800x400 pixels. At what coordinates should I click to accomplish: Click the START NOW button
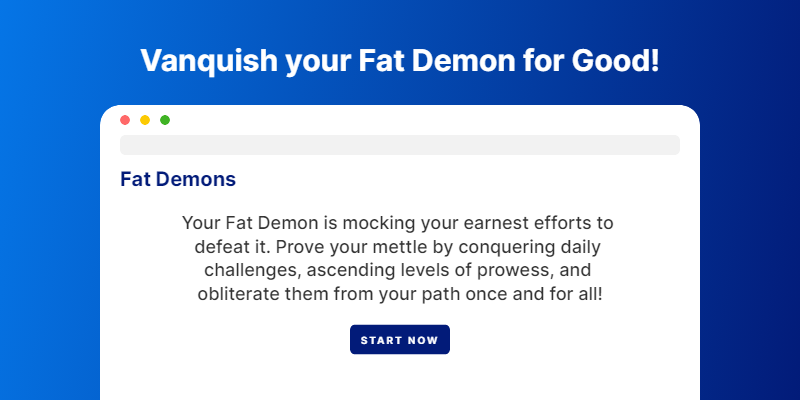tap(400, 340)
